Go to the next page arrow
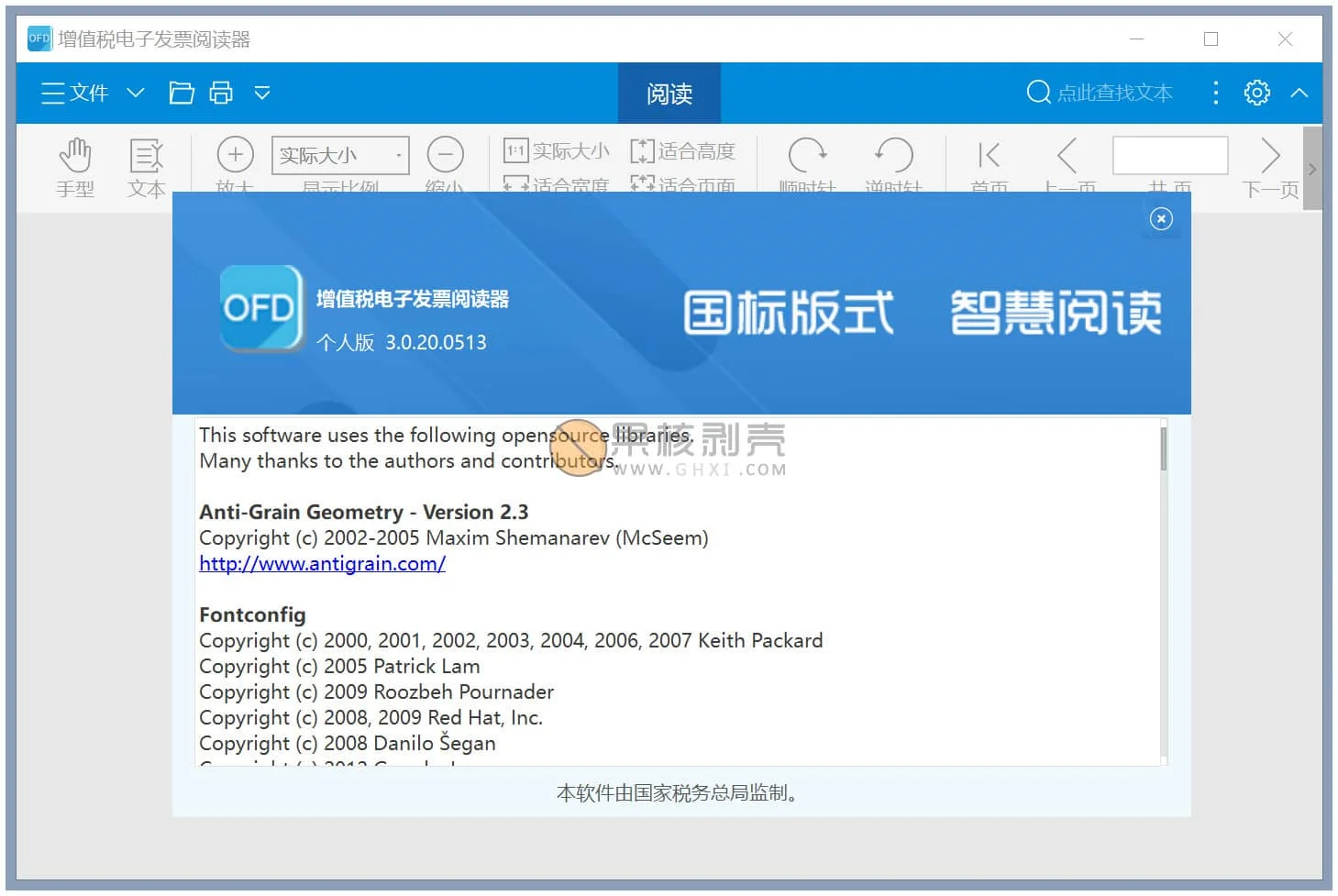 click(x=1270, y=155)
